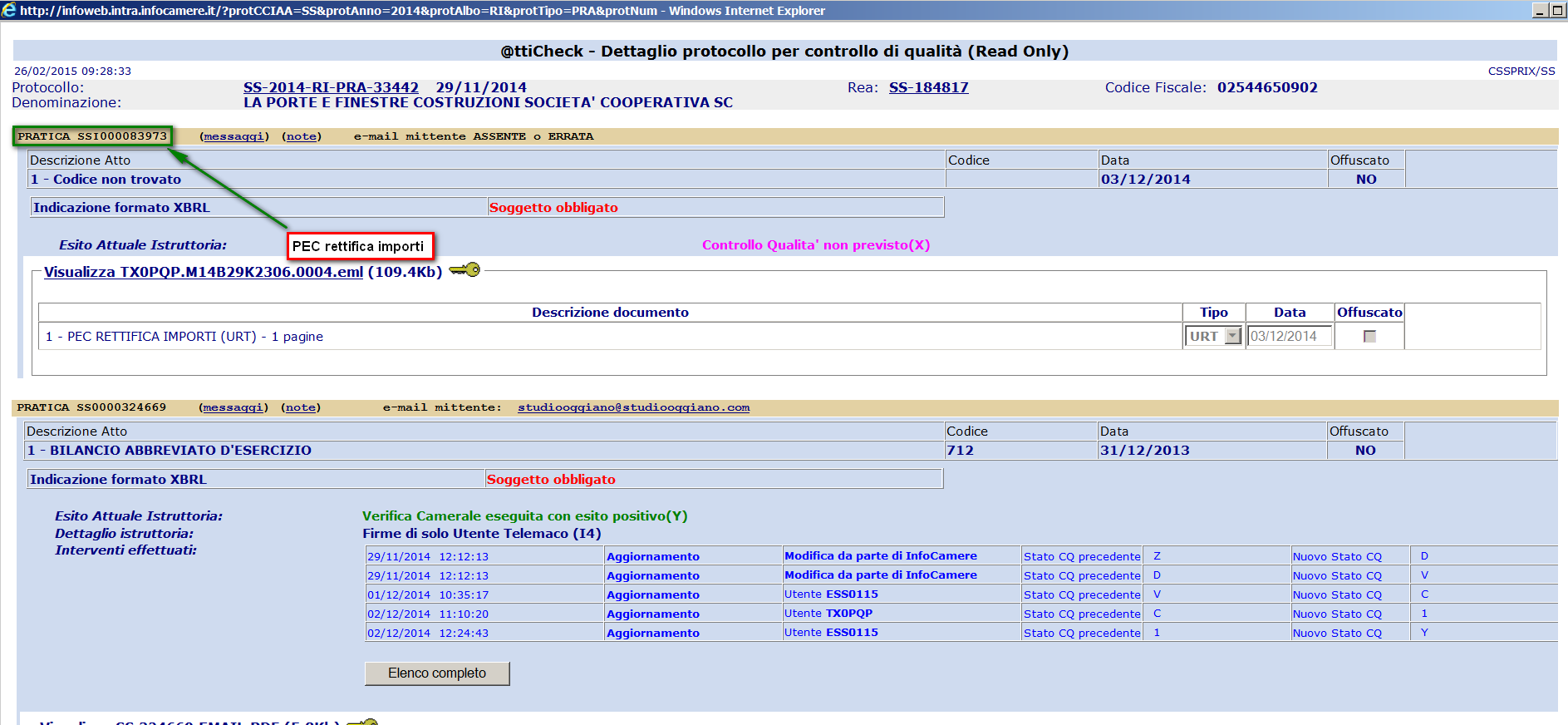Click Verifica Camerale eseguita con esito positivo(Y)
This screenshot has height=725, width=1568.
pos(525,516)
